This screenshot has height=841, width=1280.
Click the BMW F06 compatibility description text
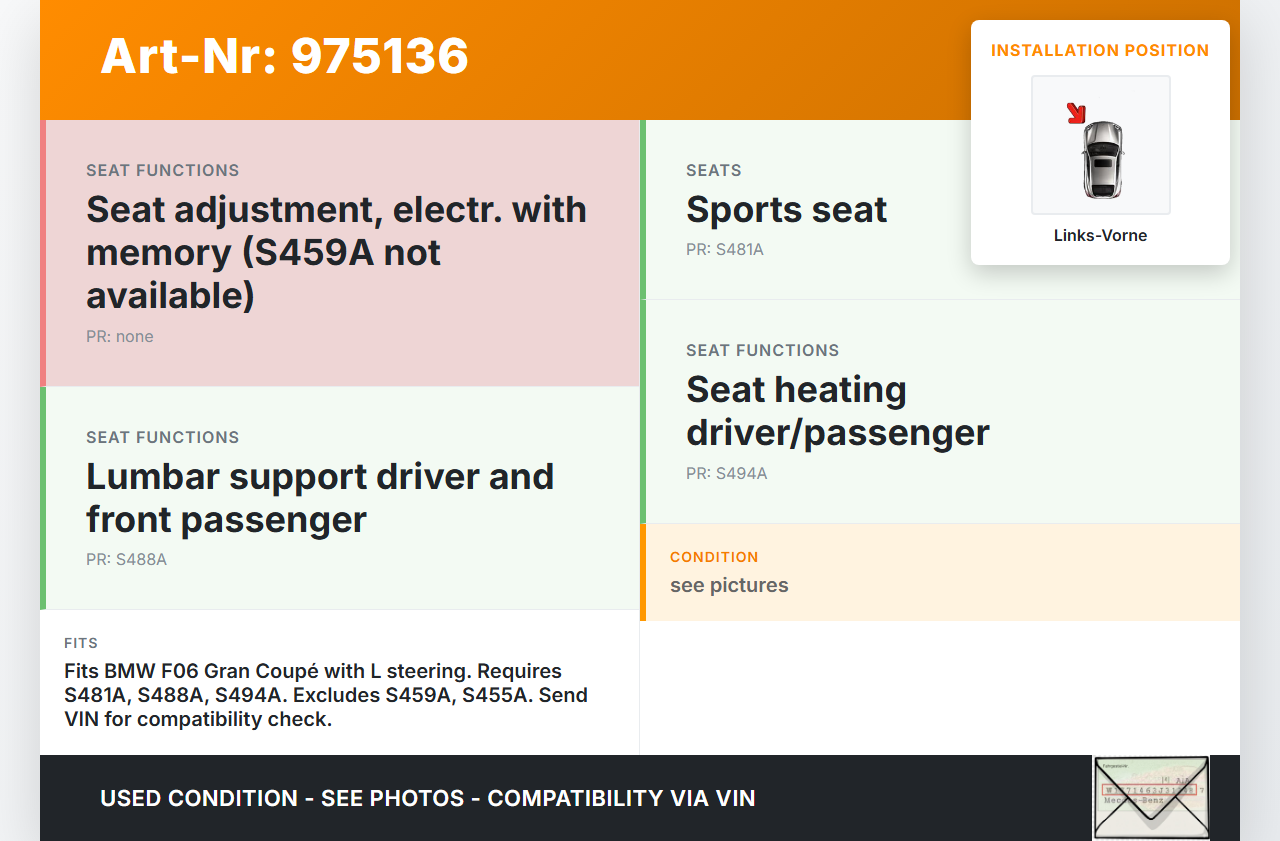tap(326, 695)
